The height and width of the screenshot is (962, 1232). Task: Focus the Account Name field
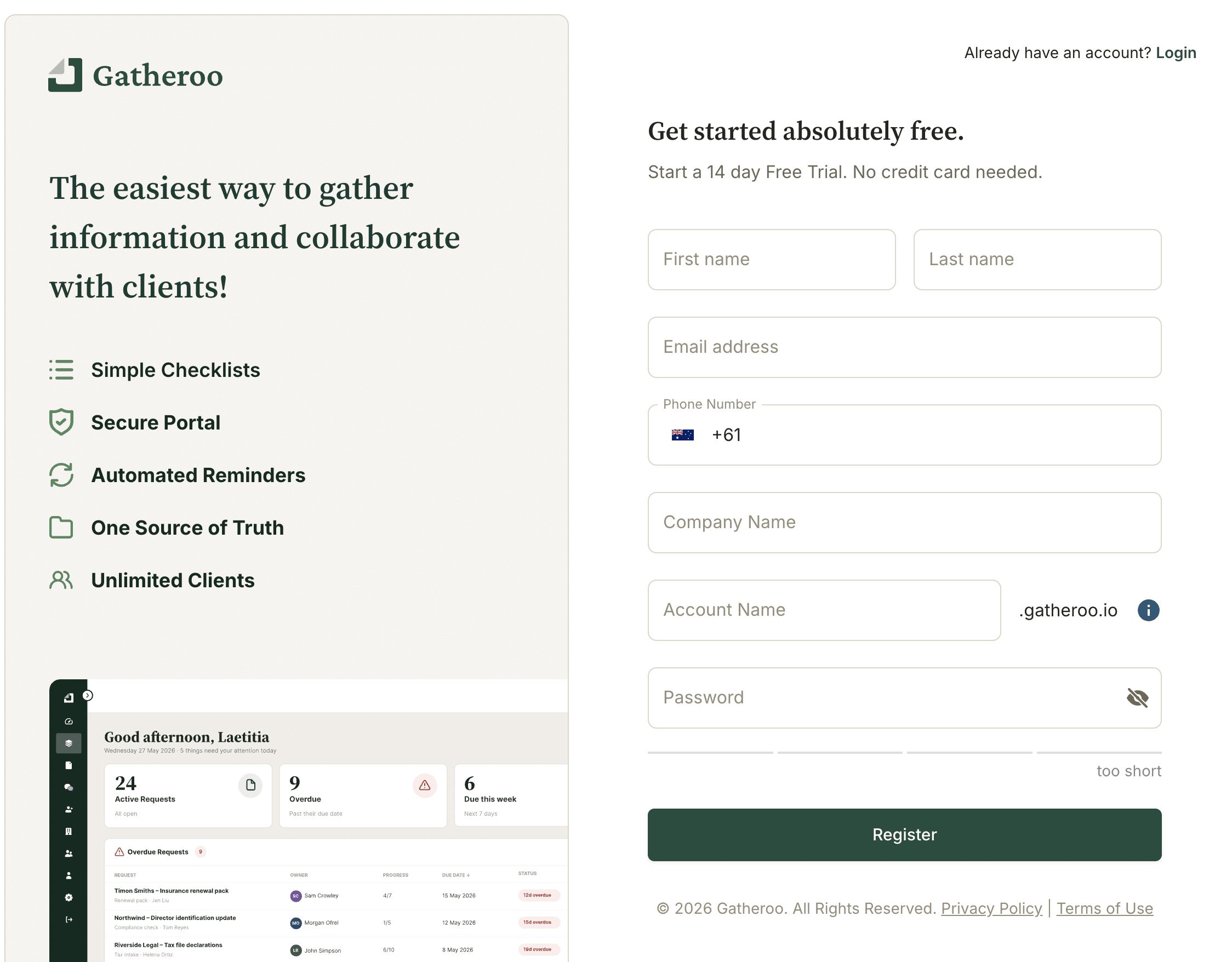pos(824,610)
